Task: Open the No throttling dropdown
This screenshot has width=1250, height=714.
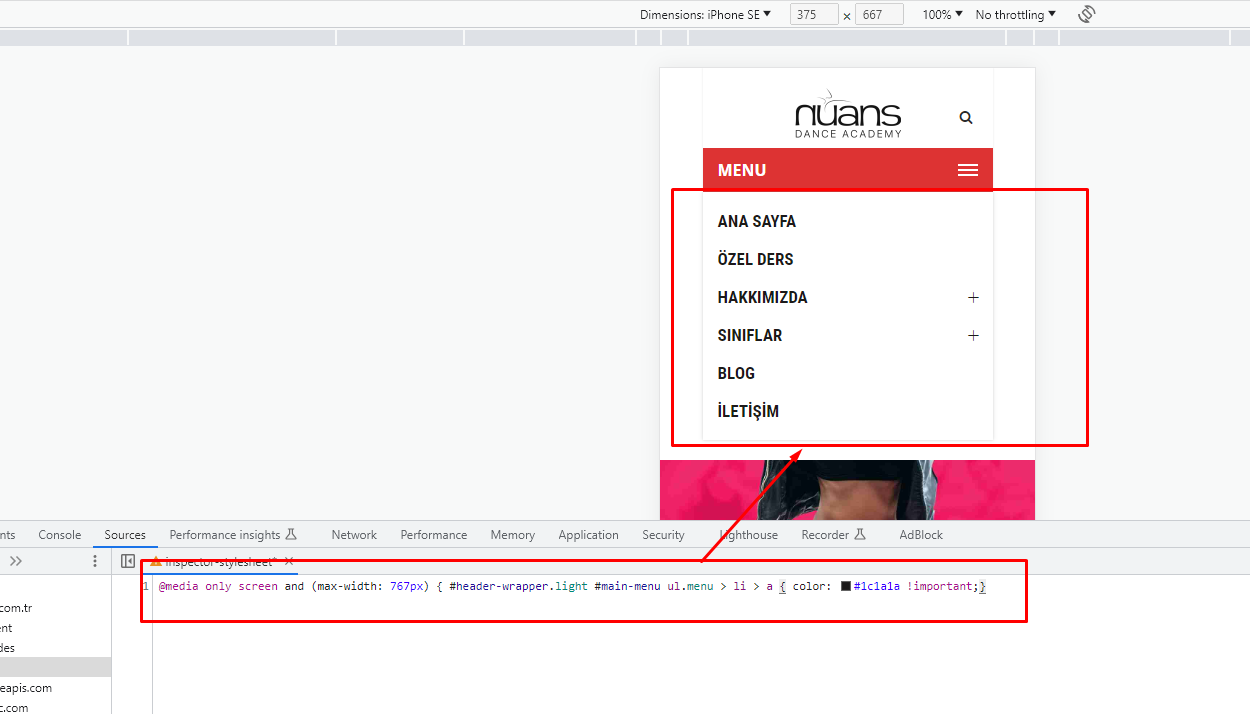Action: point(1015,14)
